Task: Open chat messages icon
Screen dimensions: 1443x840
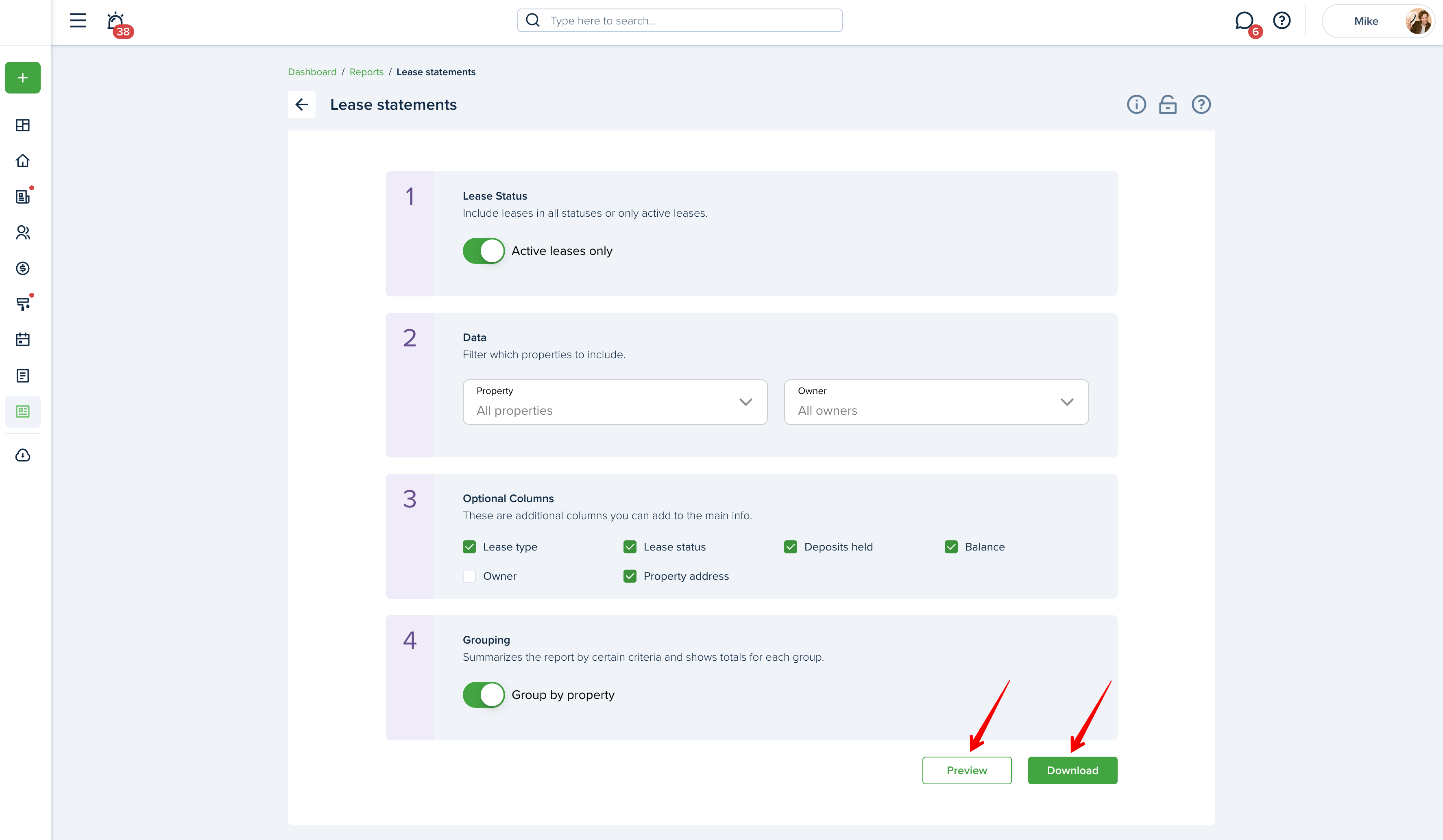Action: [x=1244, y=21]
